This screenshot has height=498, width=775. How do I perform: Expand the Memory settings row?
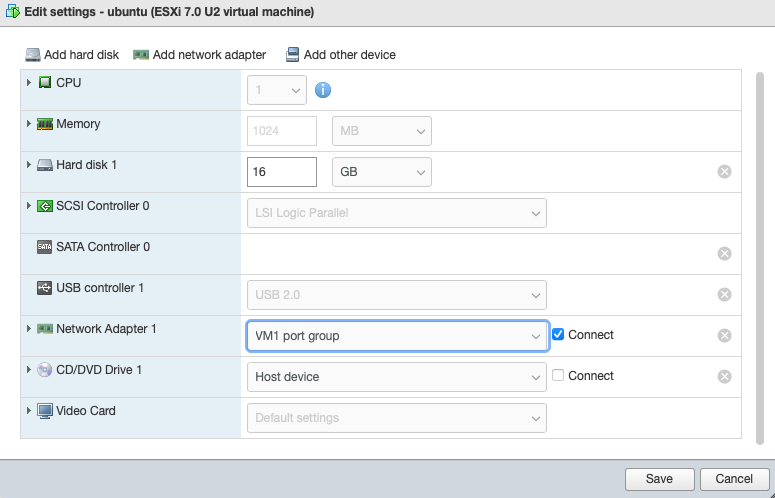click(x=29, y=124)
